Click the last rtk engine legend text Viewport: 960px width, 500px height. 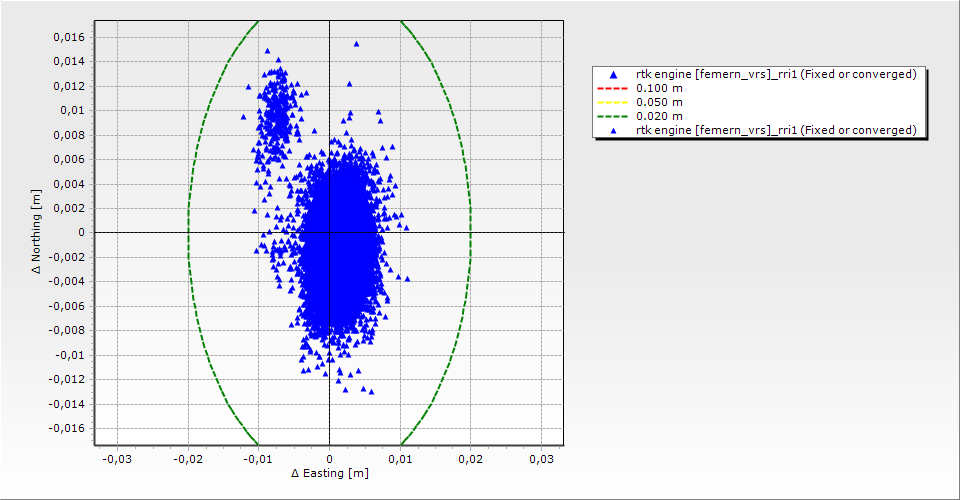(776, 130)
